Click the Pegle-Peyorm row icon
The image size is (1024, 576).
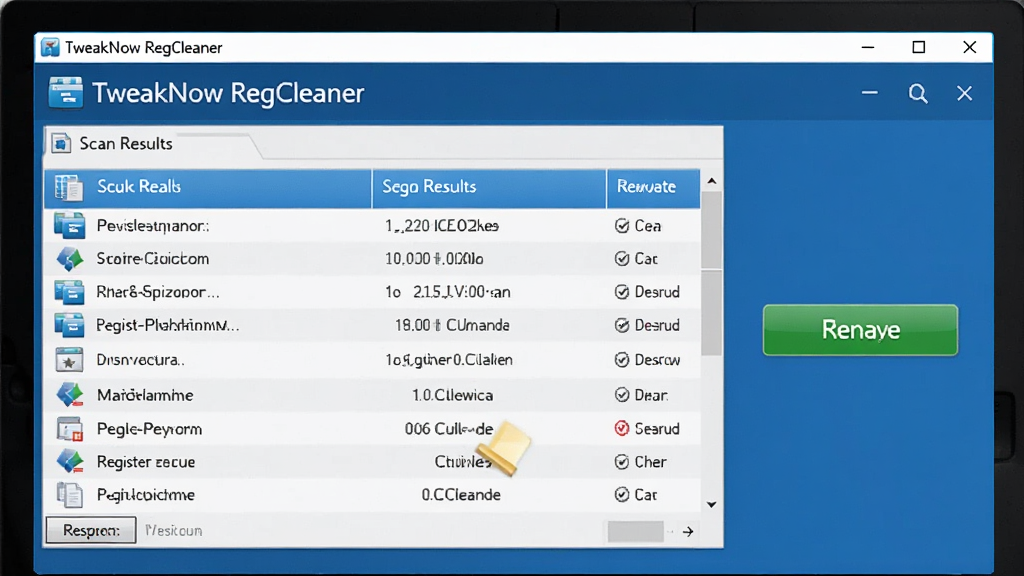[69, 429]
